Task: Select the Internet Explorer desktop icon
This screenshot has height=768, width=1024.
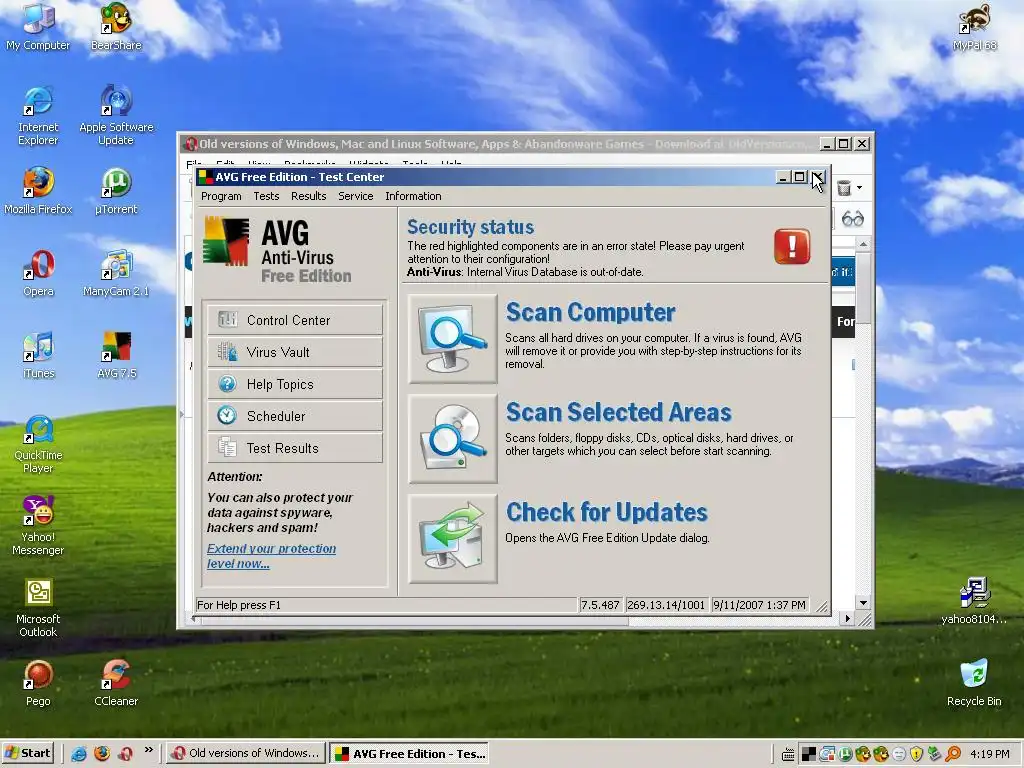Action: click(x=38, y=116)
